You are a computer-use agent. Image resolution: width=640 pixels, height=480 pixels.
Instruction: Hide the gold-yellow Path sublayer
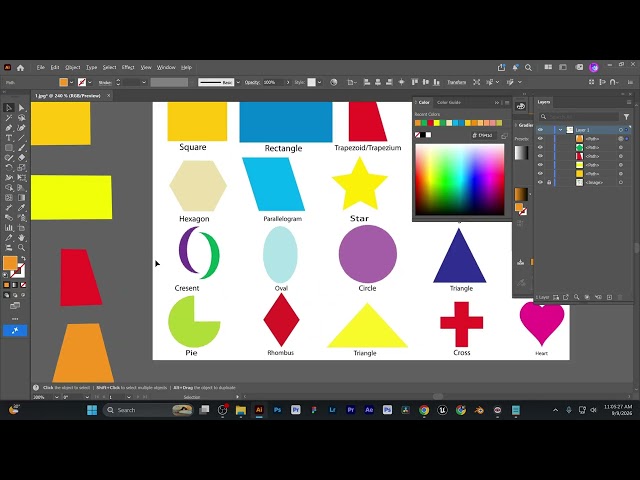tap(540, 174)
